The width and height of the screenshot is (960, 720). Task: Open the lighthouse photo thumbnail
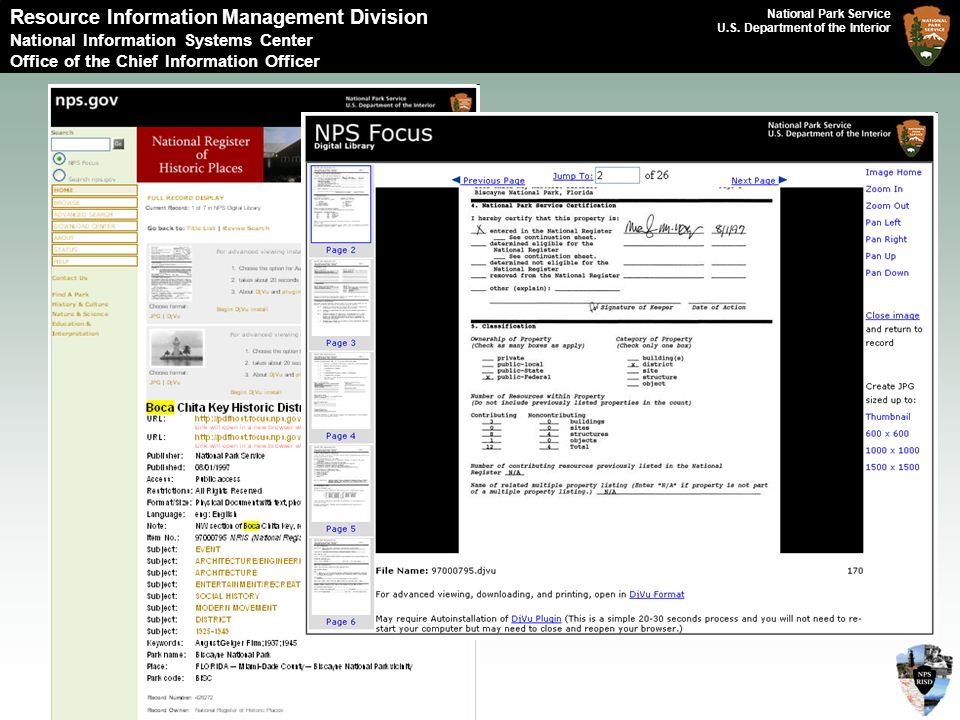177,348
